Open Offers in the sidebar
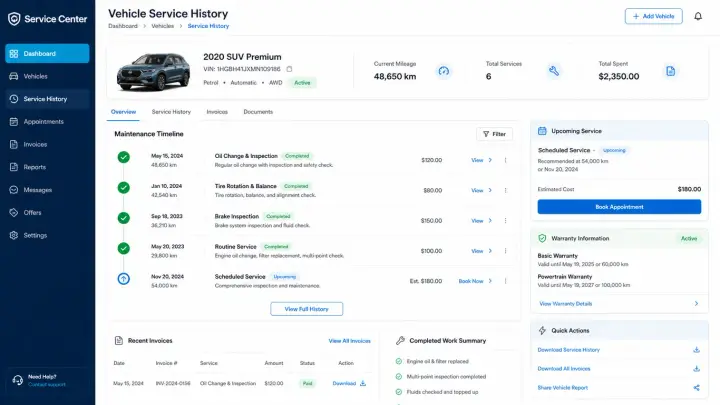 pyautogui.click(x=47, y=213)
